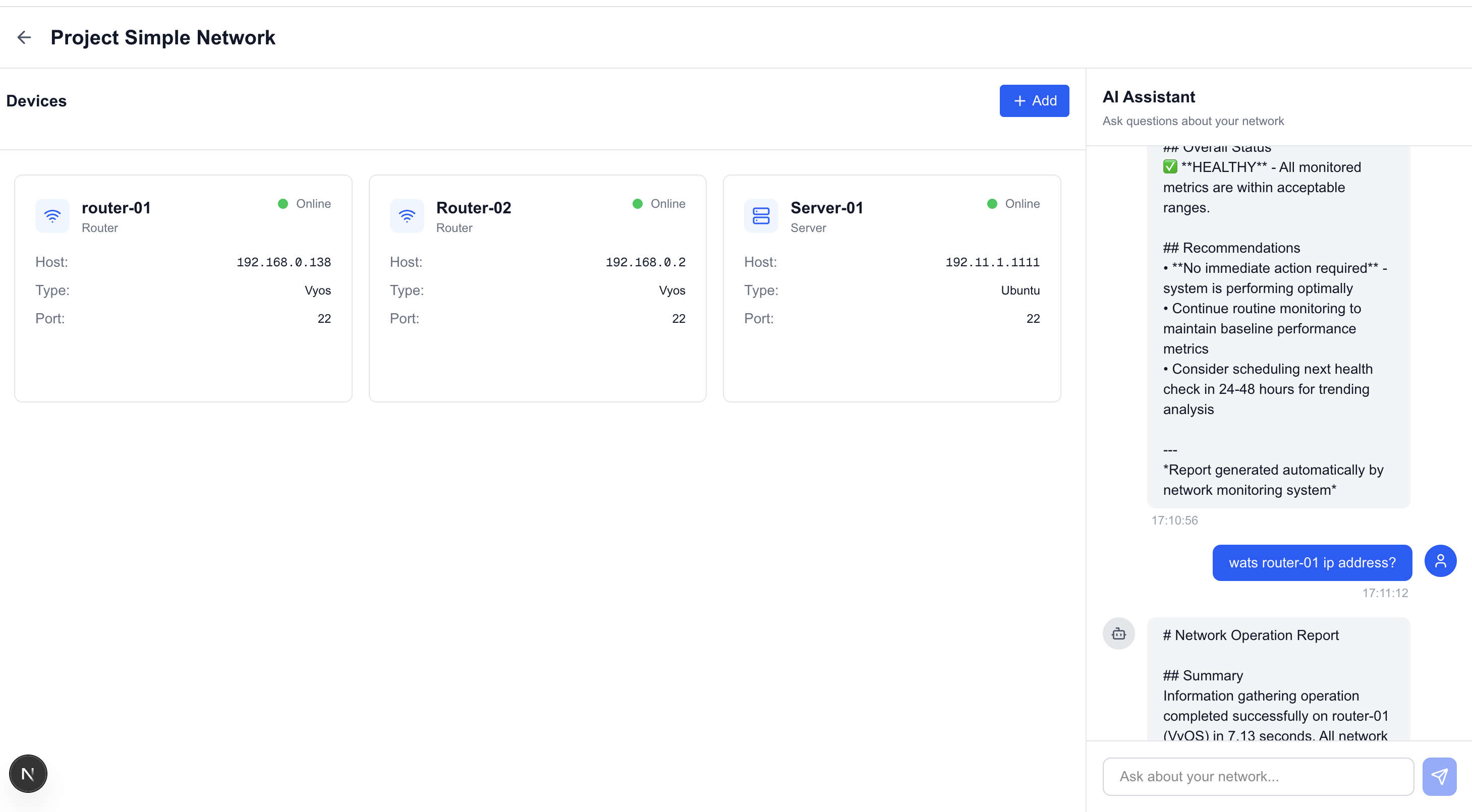Click the send message paper plane icon
The height and width of the screenshot is (812, 1472).
point(1439,776)
